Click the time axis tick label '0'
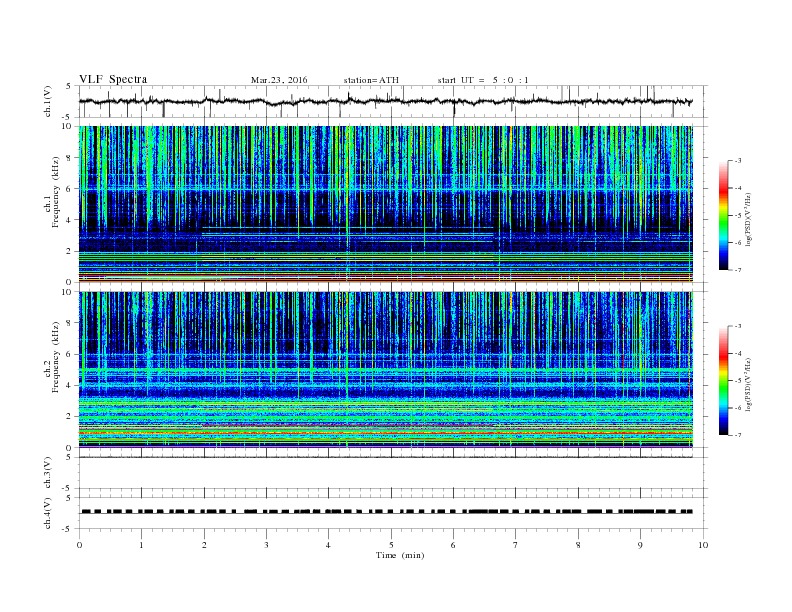Image resolution: width=792 pixels, height=612 pixels. tap(79, 545)
